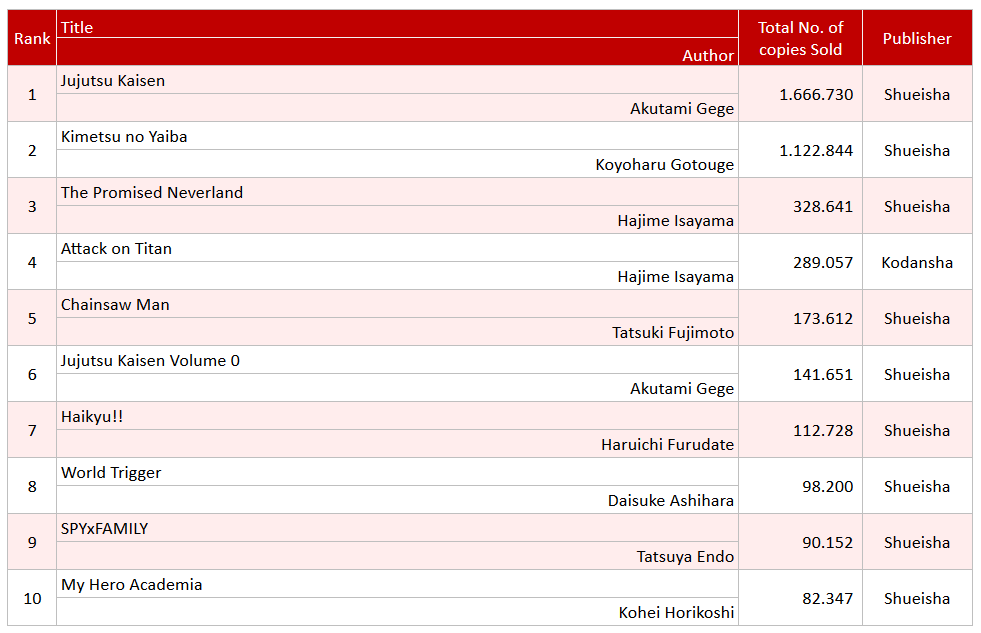This screenshot has width=981, height=633.
Task: Click Shueisha publisher in My Hero Academia row
Action: 917,597
